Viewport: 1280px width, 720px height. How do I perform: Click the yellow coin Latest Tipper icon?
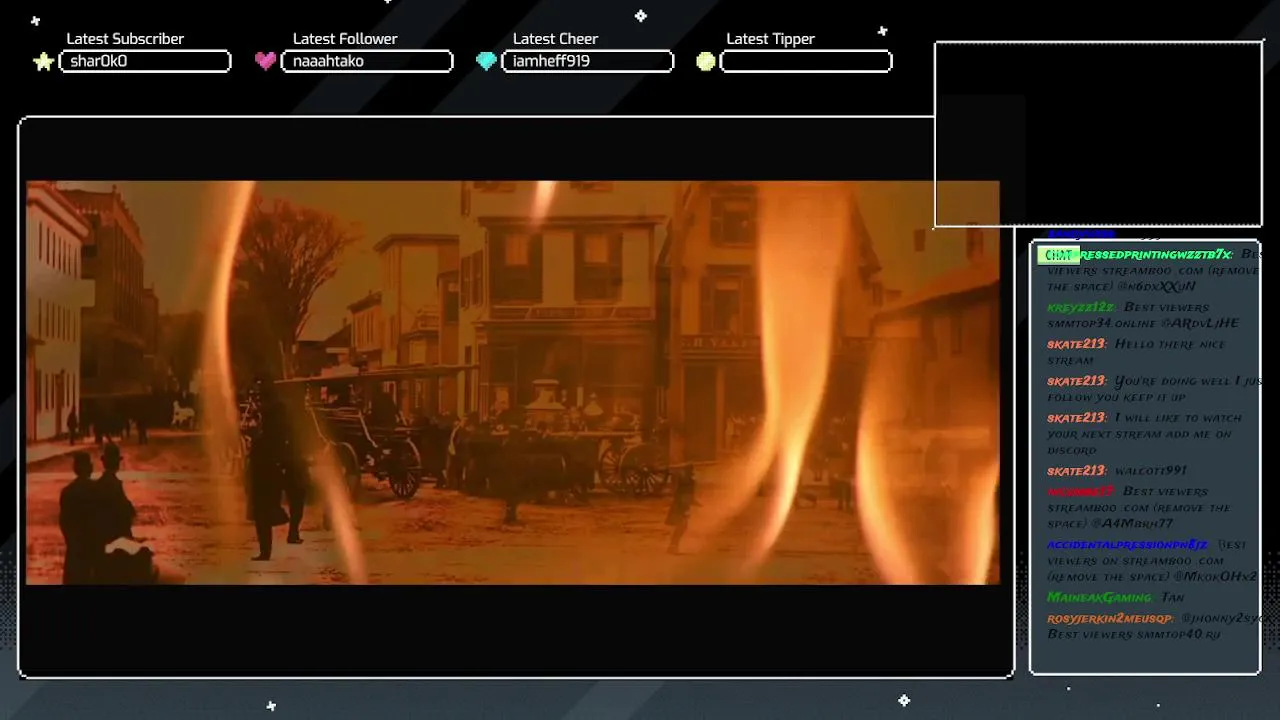pos(706,61)
